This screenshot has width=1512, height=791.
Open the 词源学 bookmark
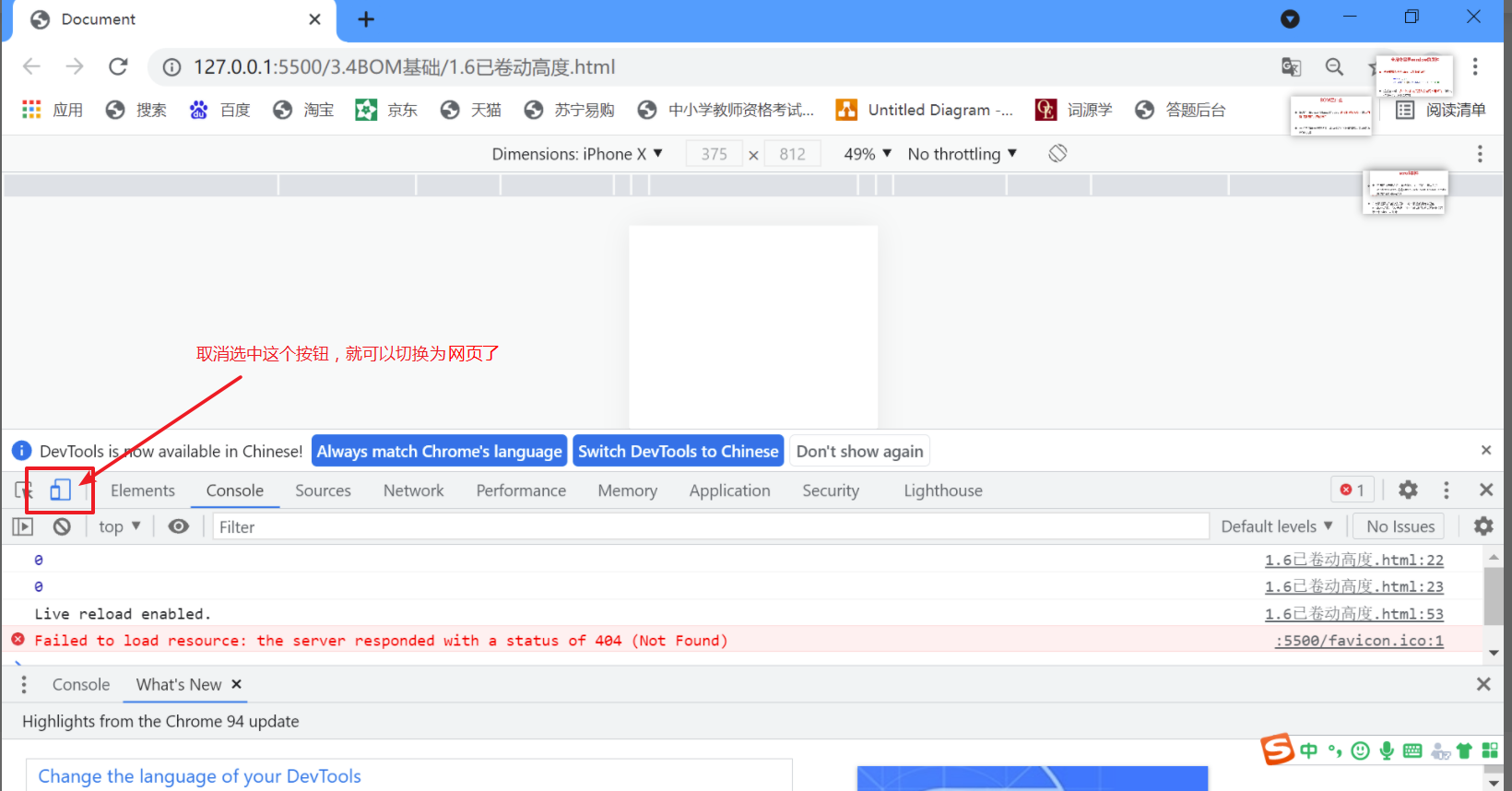1074,110
